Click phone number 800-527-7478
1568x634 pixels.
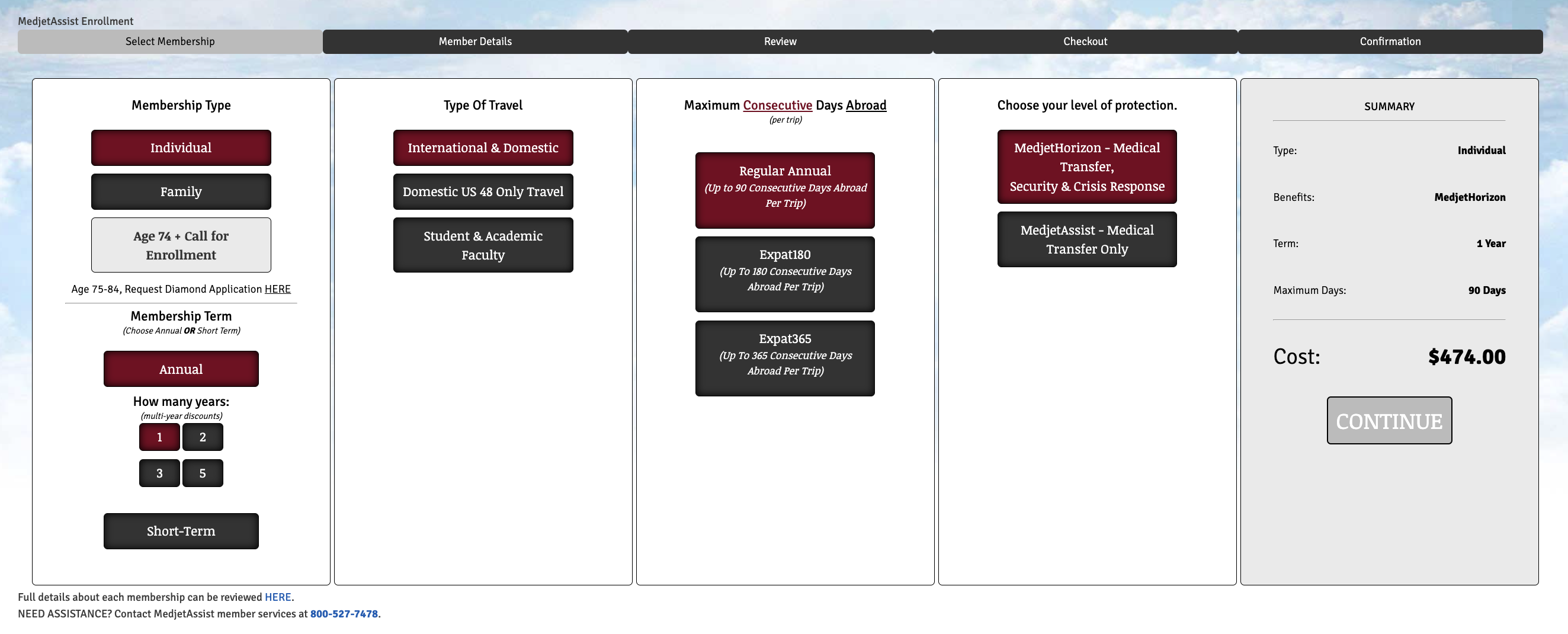click(344, 613)
